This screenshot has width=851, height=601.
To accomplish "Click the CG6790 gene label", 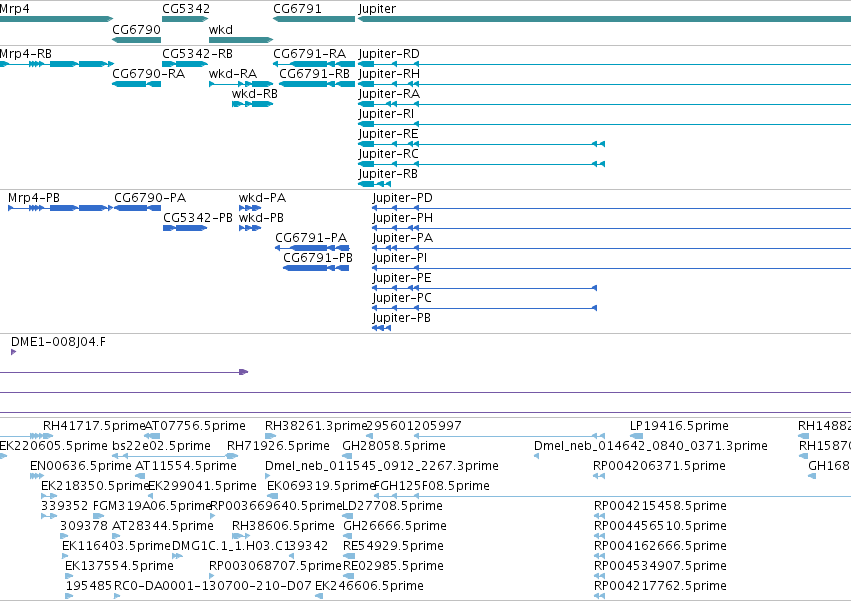I will pyautogui.click(x=137, y=29).
